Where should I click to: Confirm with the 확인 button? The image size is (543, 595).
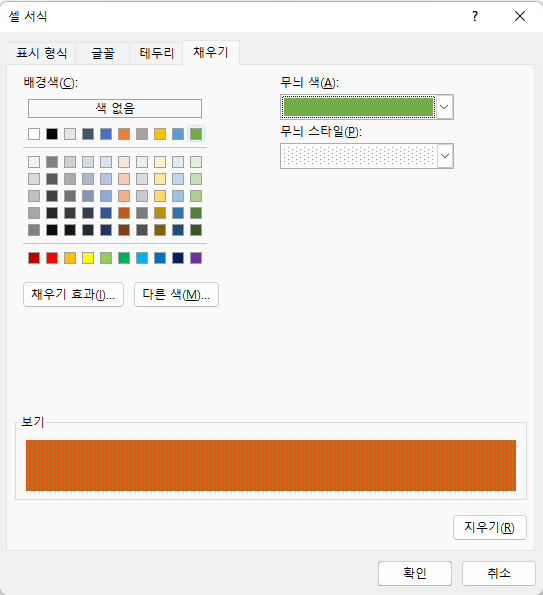[x=415, y=573]
